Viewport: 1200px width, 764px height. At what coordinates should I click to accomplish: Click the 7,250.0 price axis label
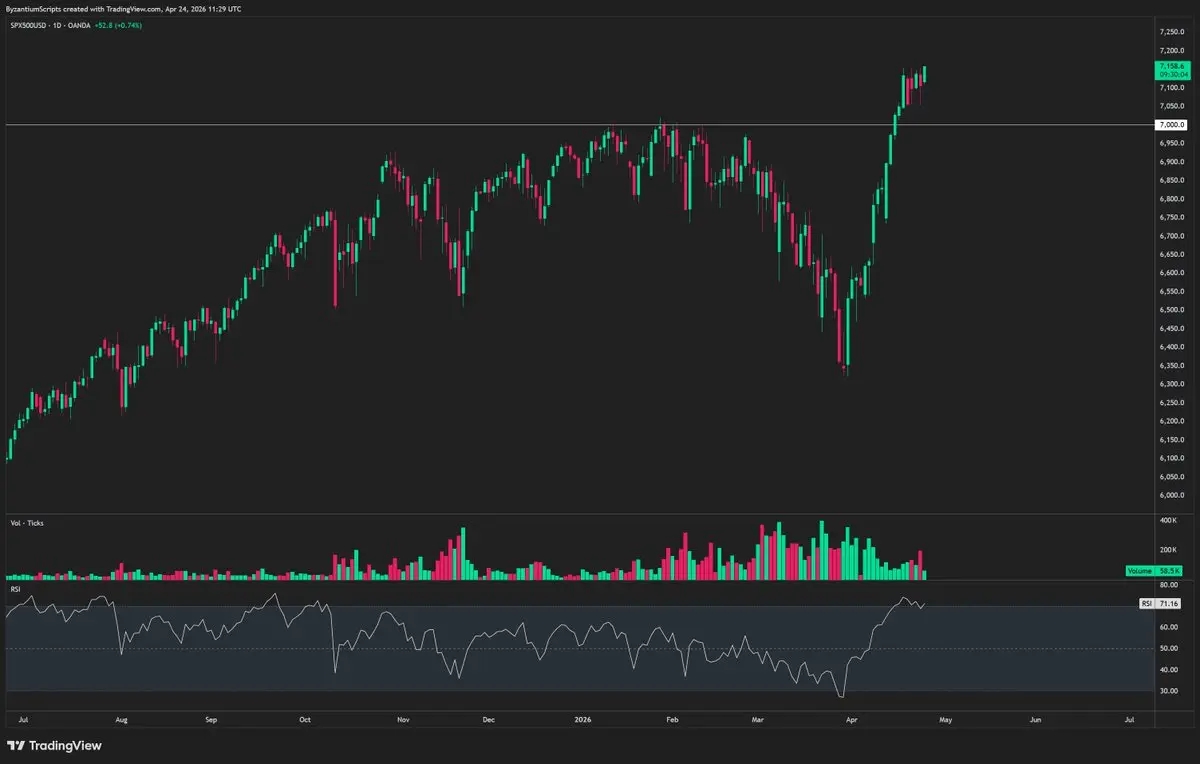(1172, 31)
